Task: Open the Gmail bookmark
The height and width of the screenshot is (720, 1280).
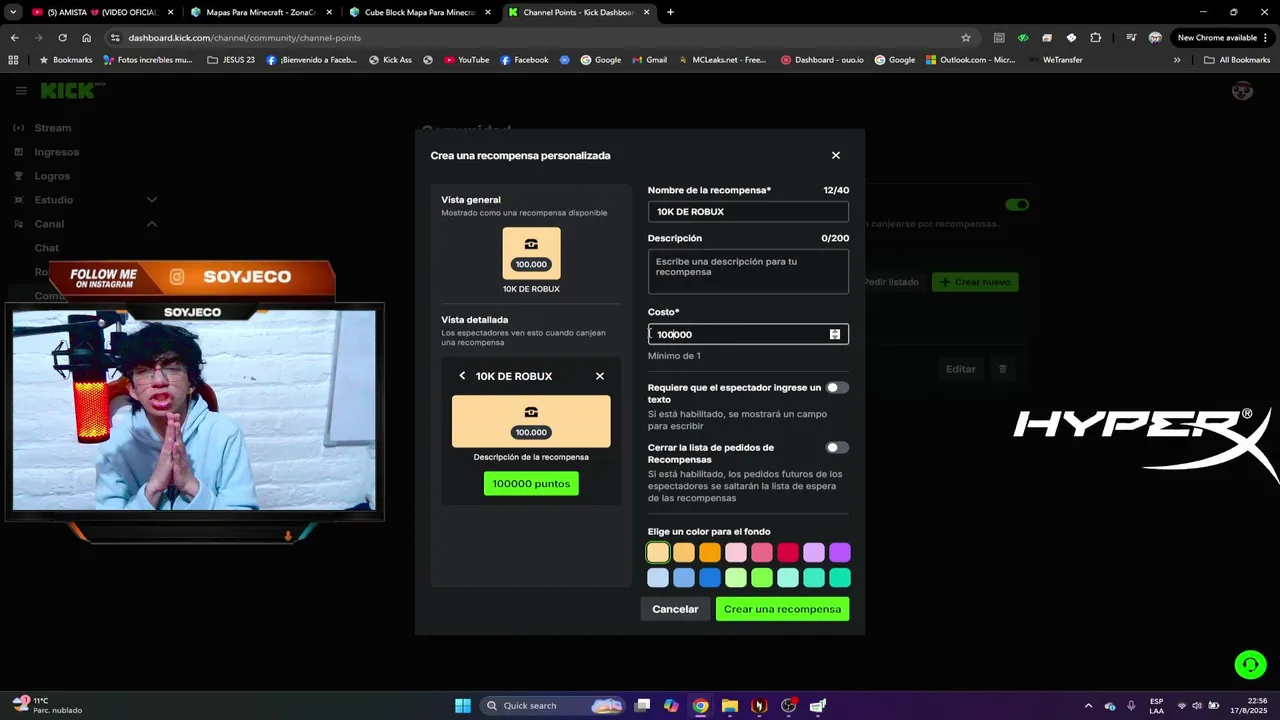Action: (649, 60)
